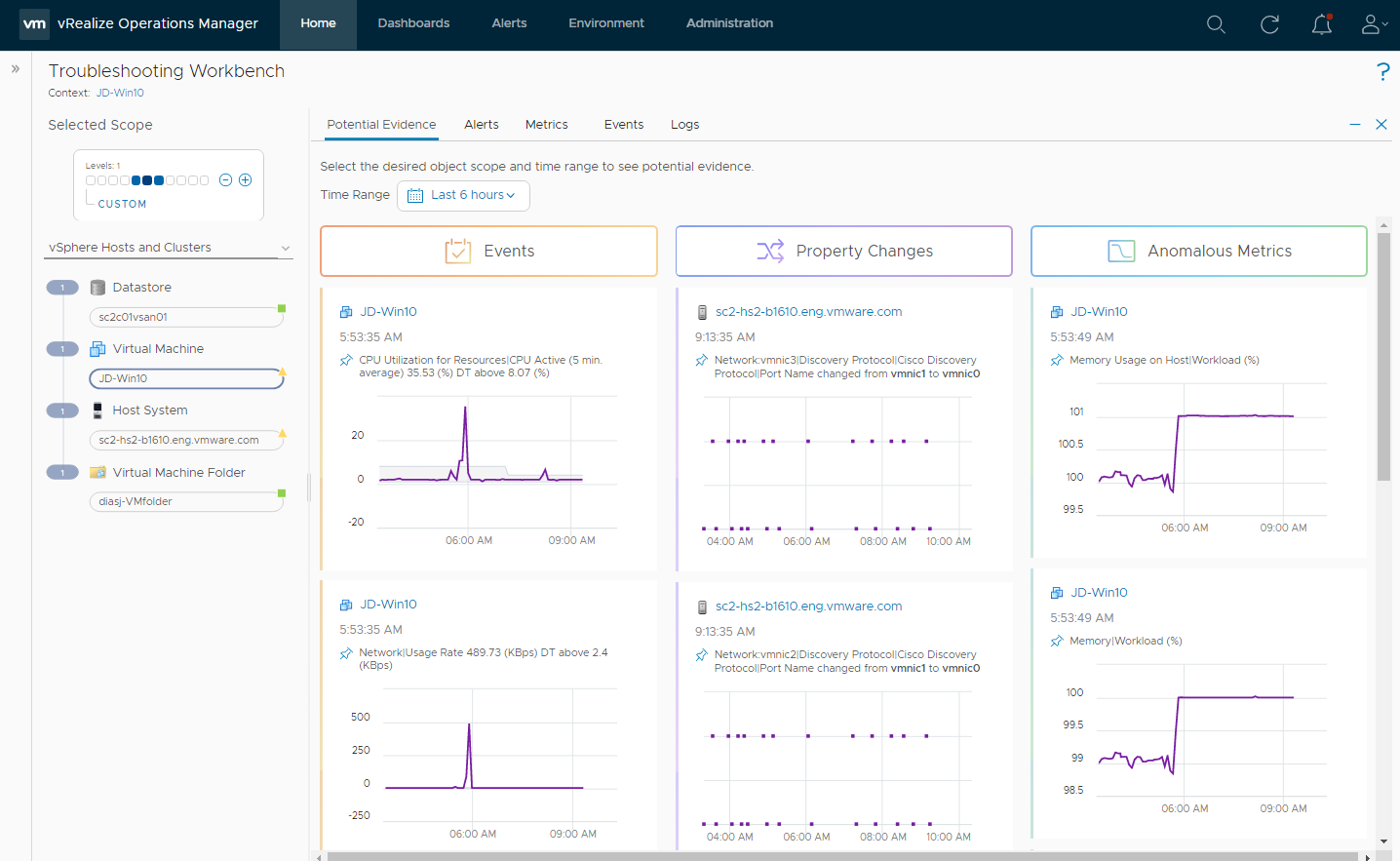Click the scope levels slider bar

(147, 180)
